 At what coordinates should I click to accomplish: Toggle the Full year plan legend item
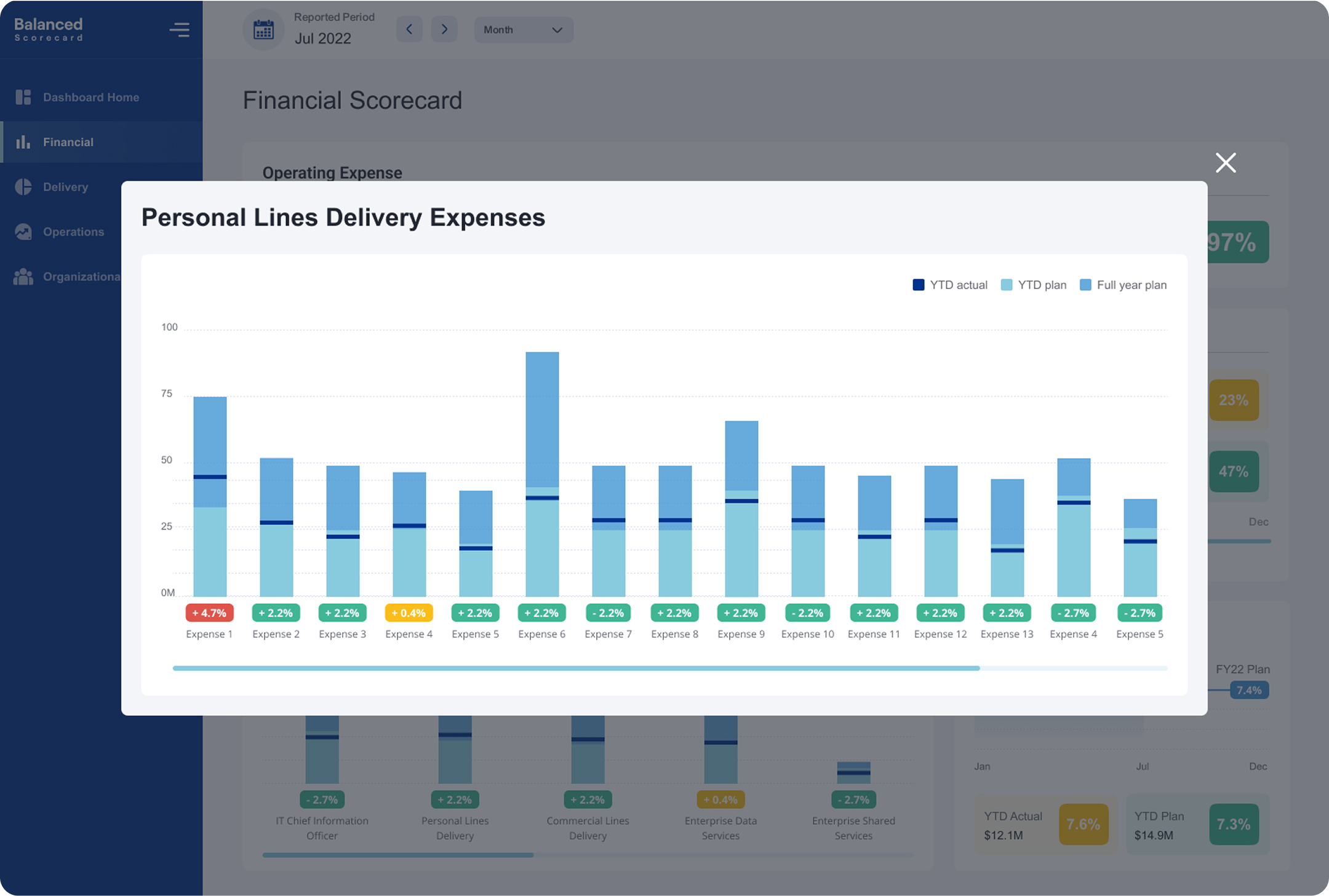tap(1123, 285)
